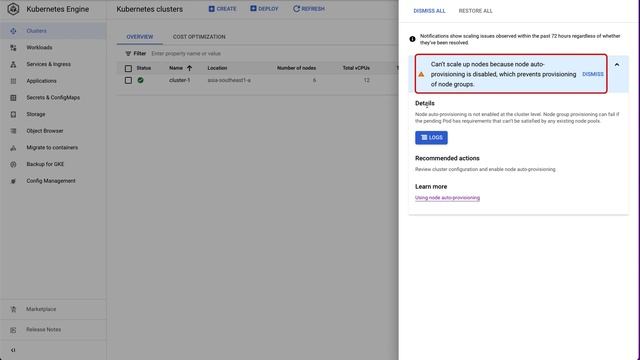Click the Create button
Viewport: 640px width, 360px height.
(222, 9)
